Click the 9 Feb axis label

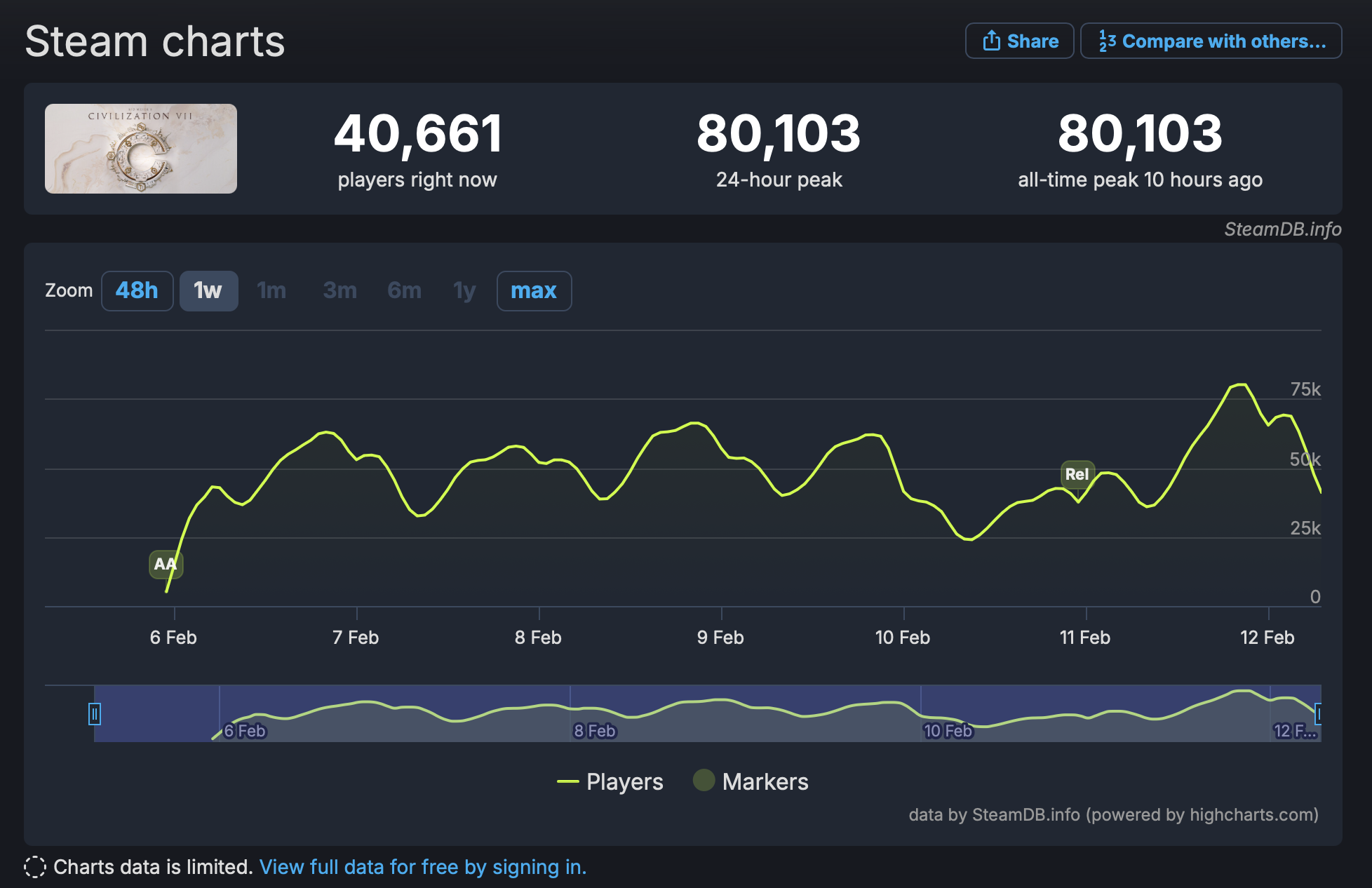720,638
